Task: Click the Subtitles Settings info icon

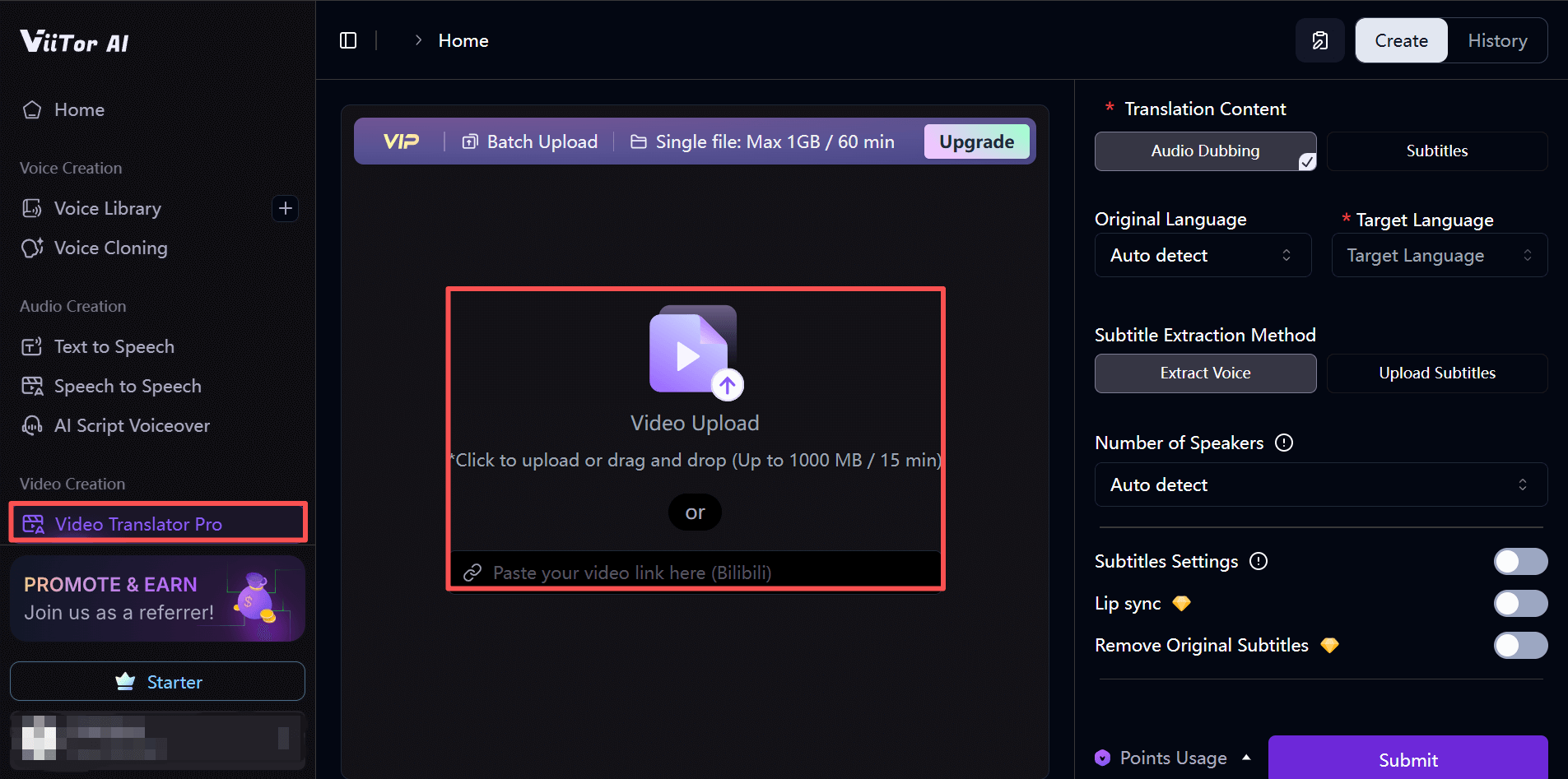Action: (1258, 561)
